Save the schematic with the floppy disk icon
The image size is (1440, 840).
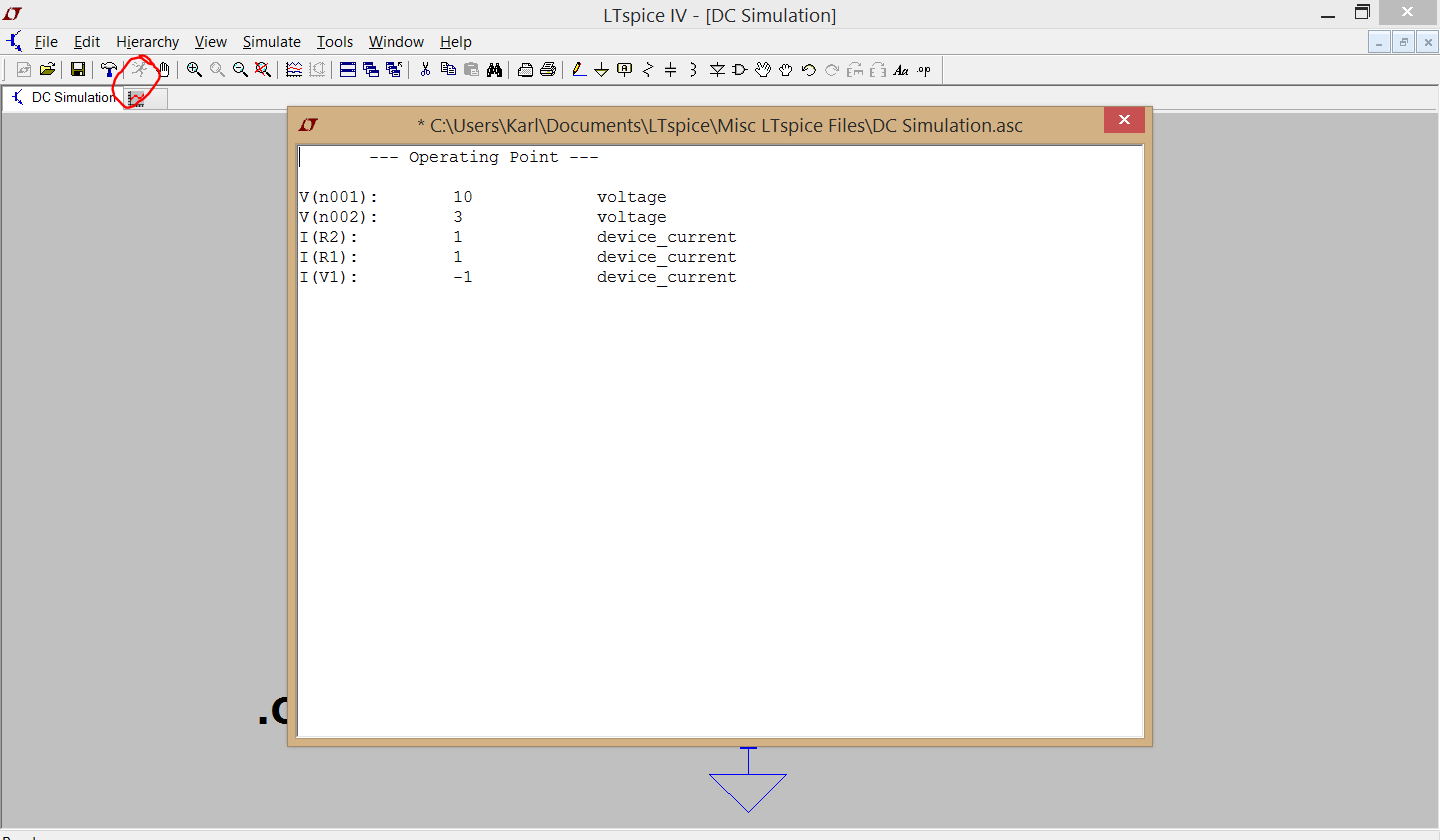click(77, 69)
